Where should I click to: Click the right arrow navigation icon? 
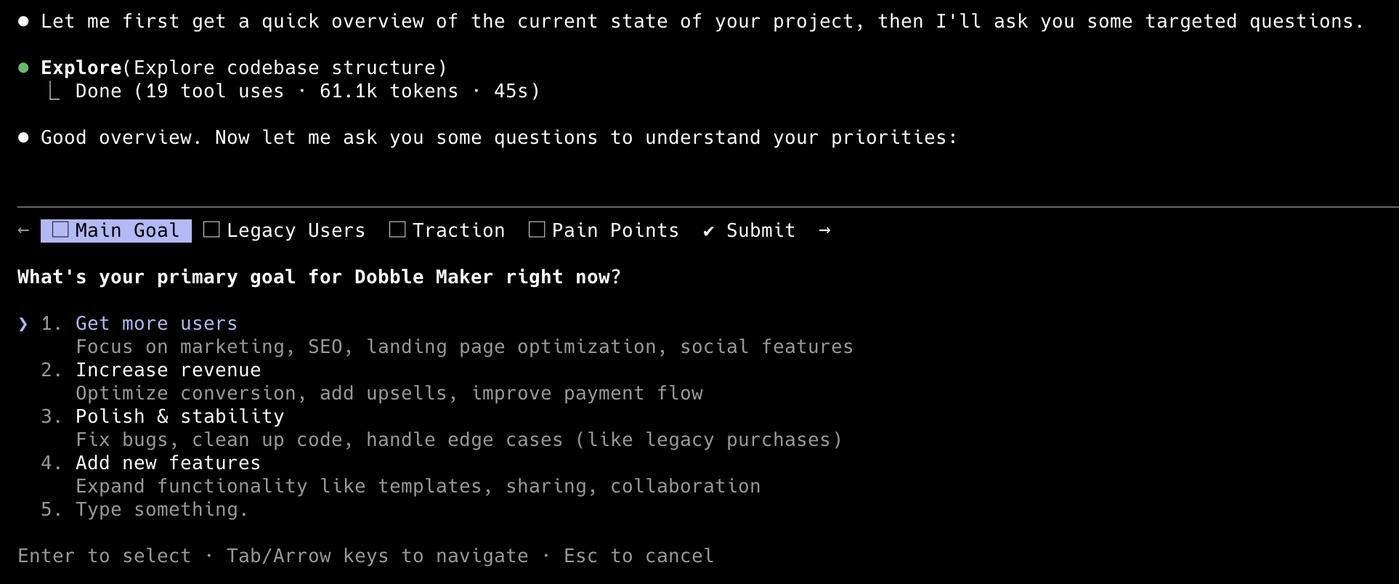(x=824, y=231)
